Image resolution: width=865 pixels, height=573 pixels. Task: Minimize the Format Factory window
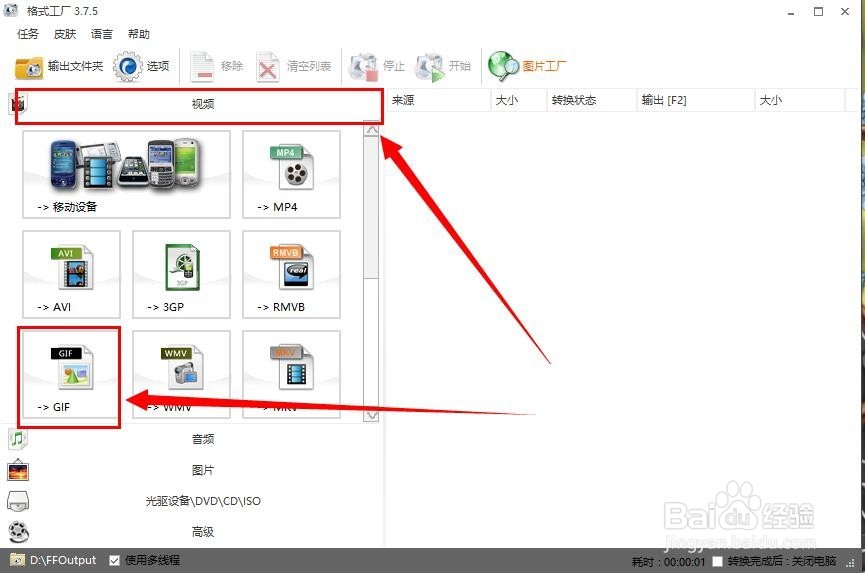click(792, 12)
